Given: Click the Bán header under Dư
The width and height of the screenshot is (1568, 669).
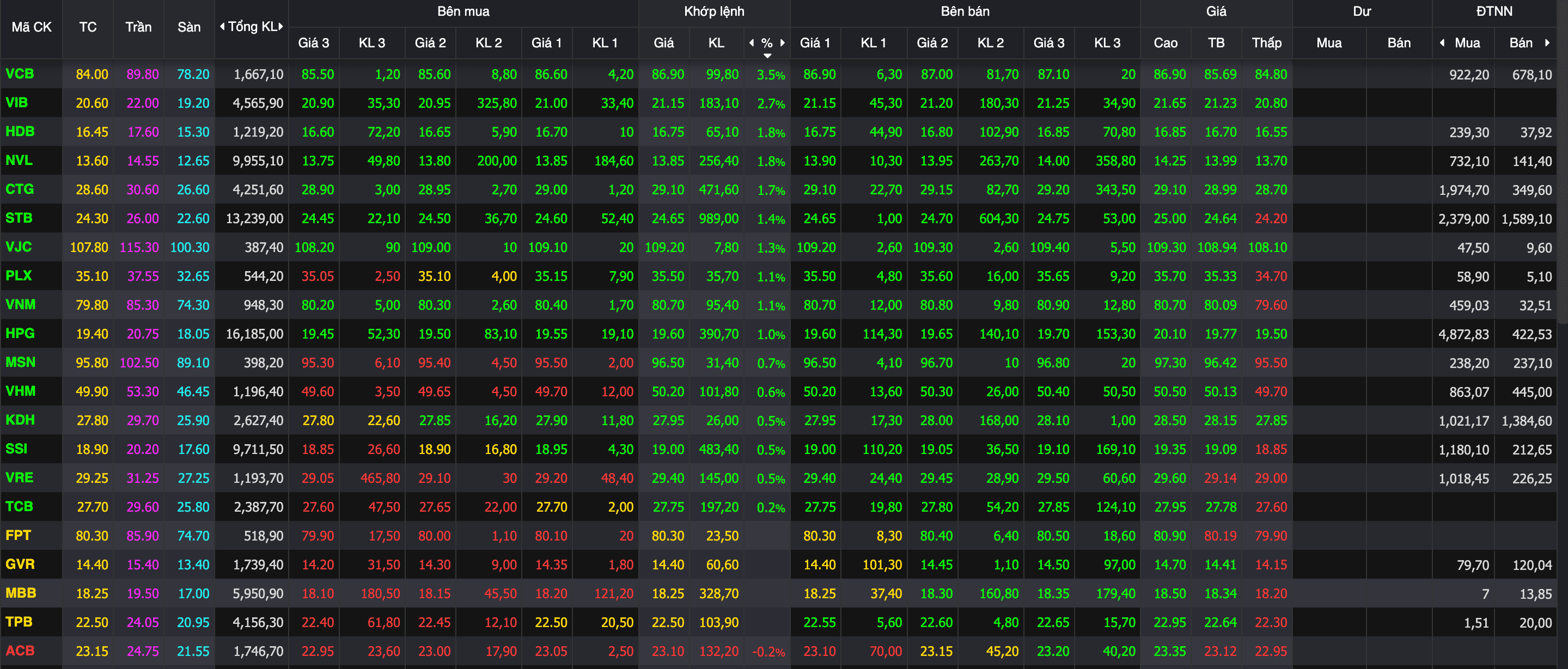Looking at the screenshot, I should pyautogui.click(x=1399, y=43).
